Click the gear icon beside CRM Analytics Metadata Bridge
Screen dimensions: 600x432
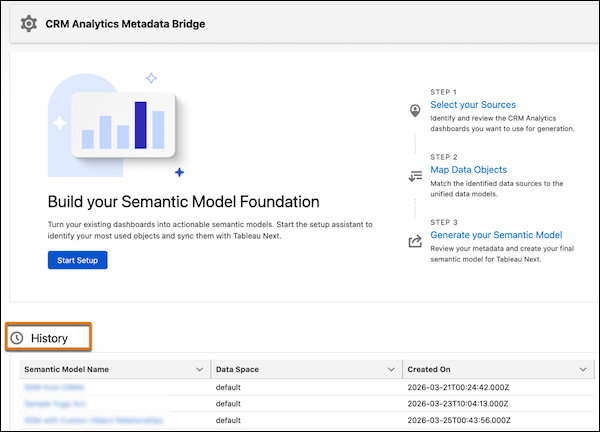29,24
